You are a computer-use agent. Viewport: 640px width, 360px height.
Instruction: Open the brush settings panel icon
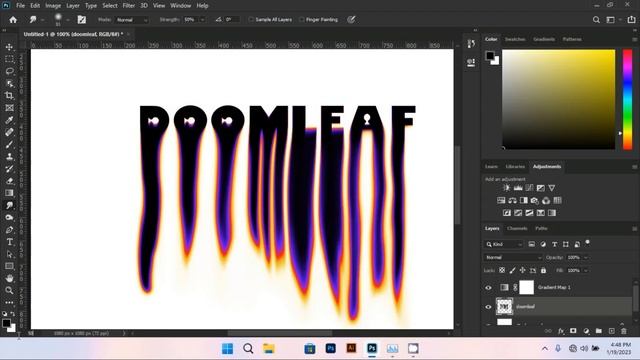82,20
